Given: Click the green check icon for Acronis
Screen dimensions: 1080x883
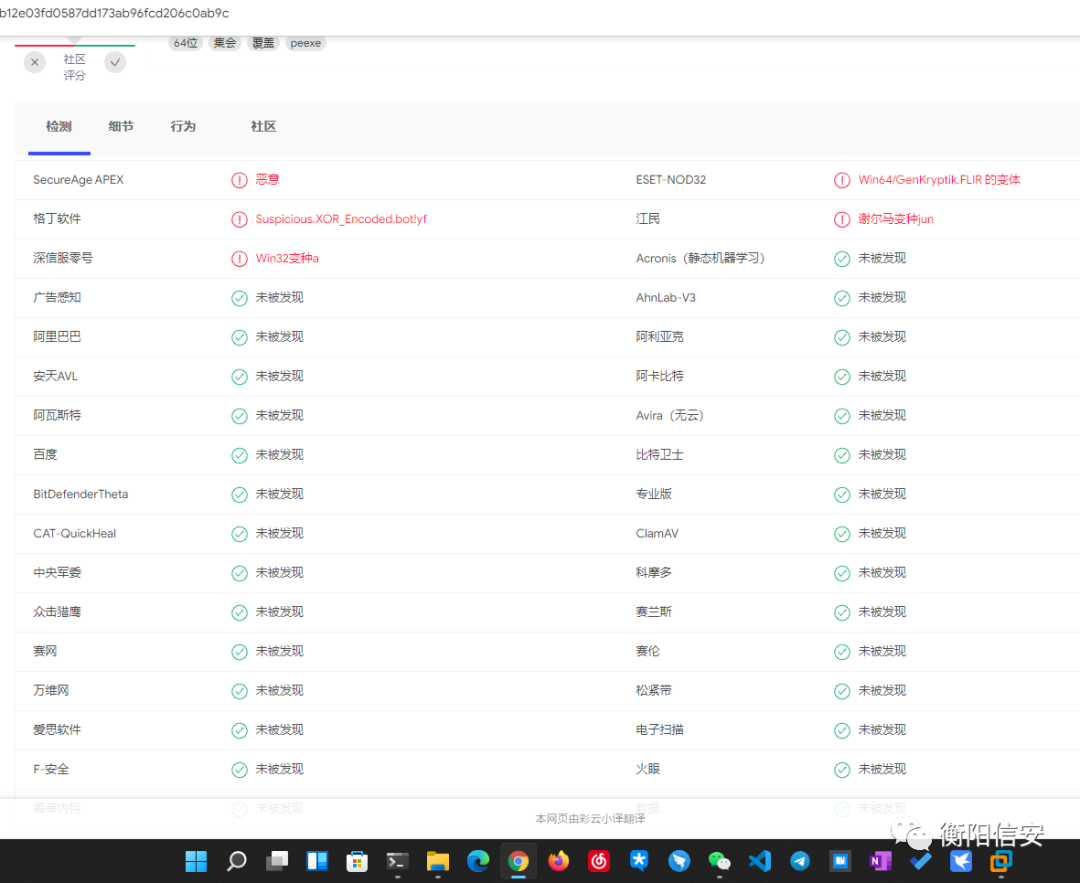Looking at the screenshot, I should [x=842, y=259].
